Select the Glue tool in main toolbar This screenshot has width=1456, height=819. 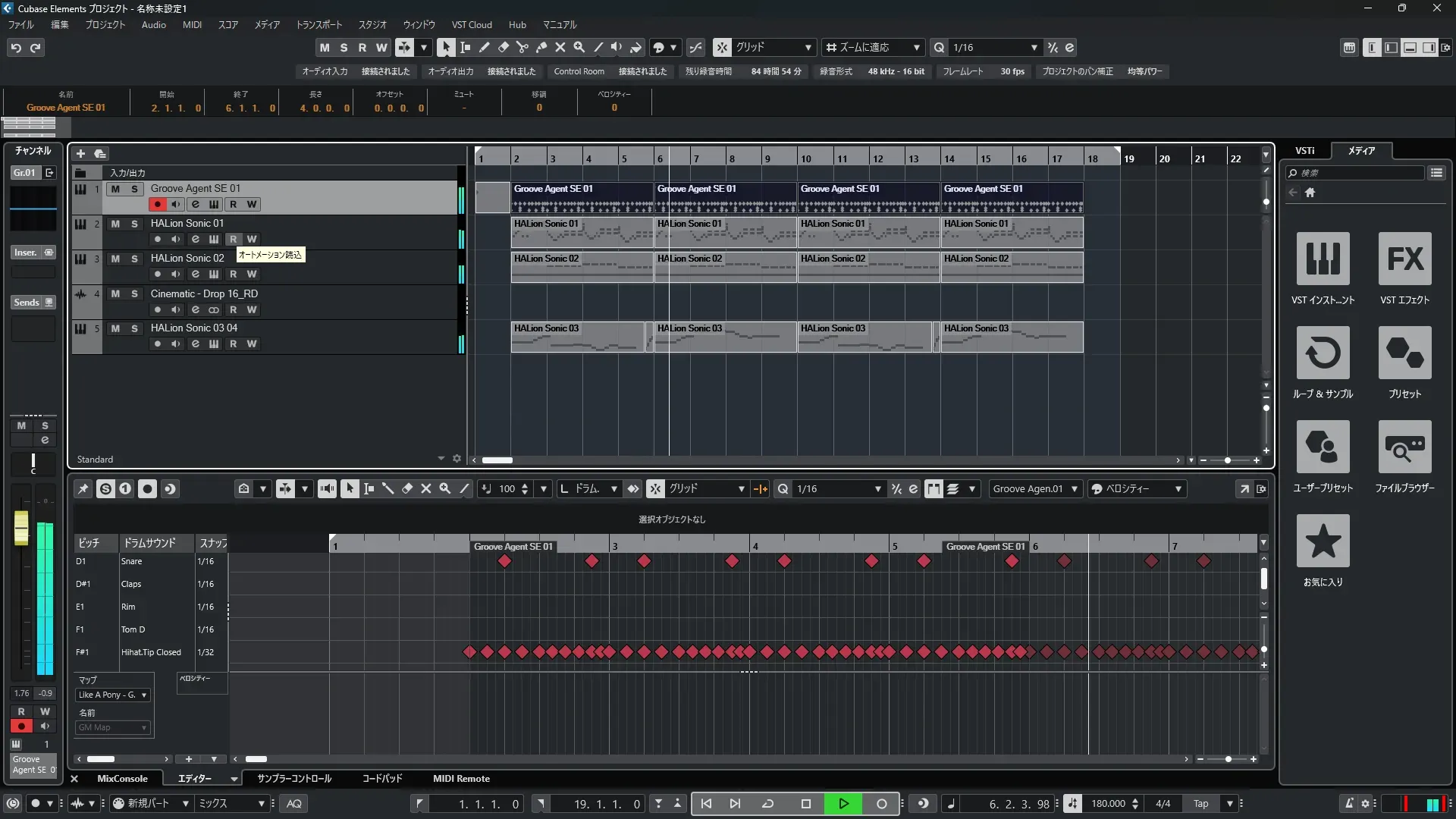click(x=541, y=48)
